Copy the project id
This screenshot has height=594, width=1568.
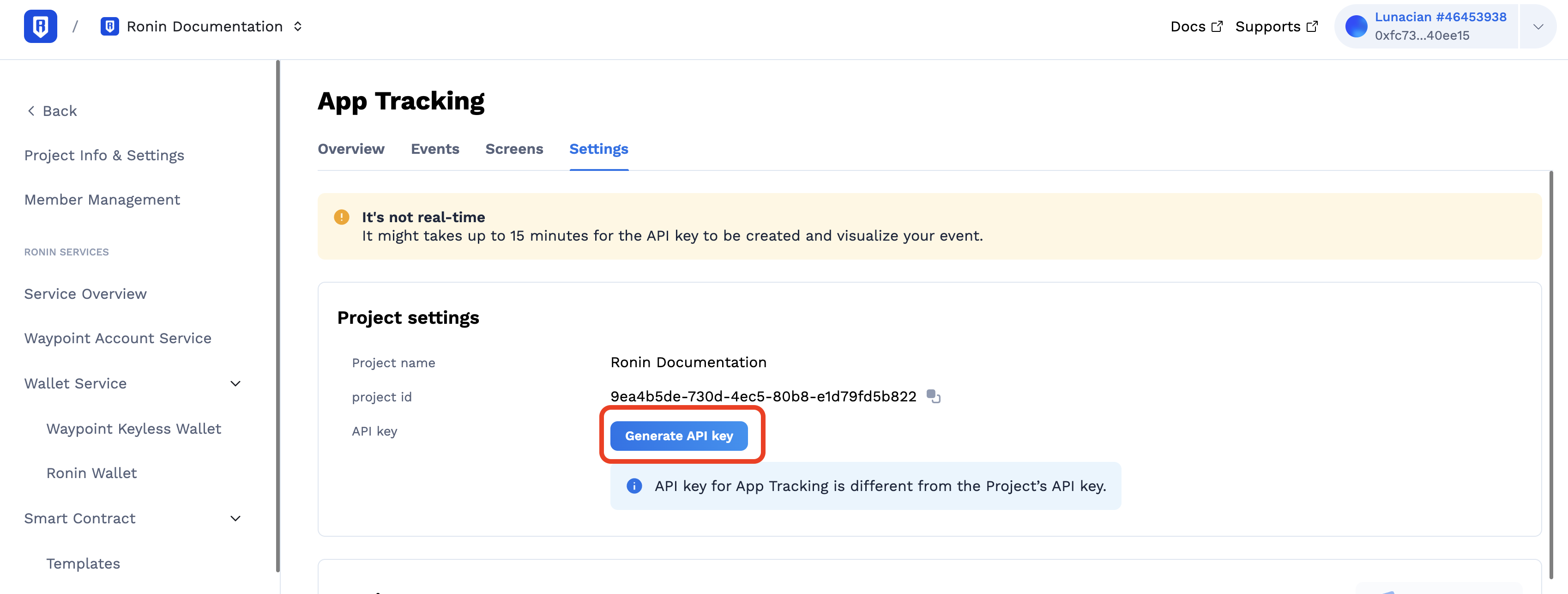934,397
